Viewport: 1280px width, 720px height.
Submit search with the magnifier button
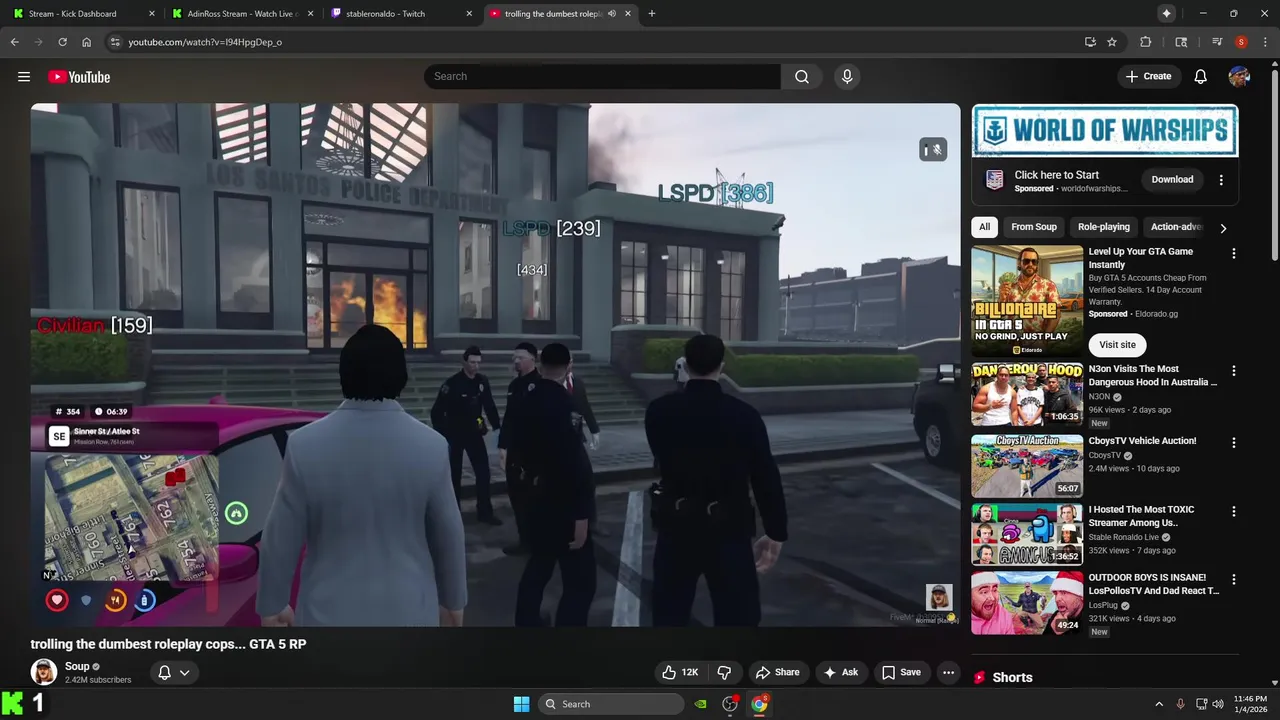[802, 77]
